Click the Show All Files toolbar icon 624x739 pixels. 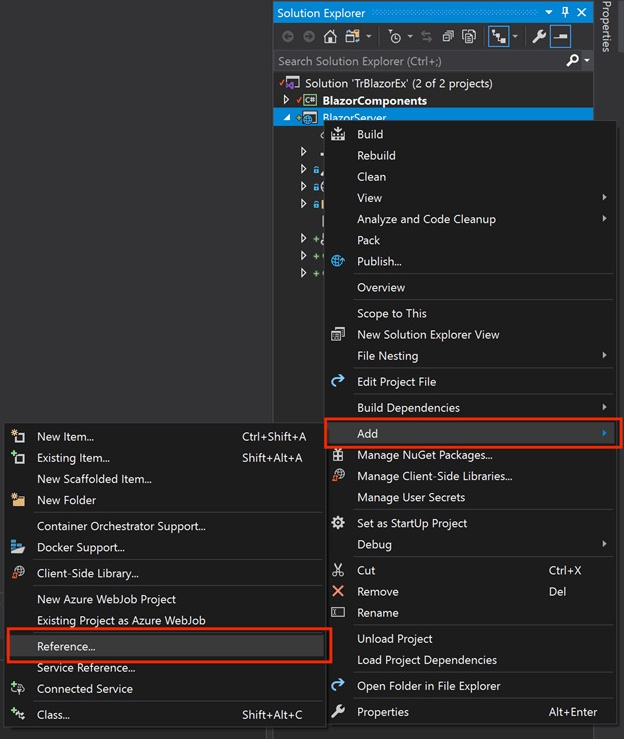pyautogui.click(x=468, y=37)
